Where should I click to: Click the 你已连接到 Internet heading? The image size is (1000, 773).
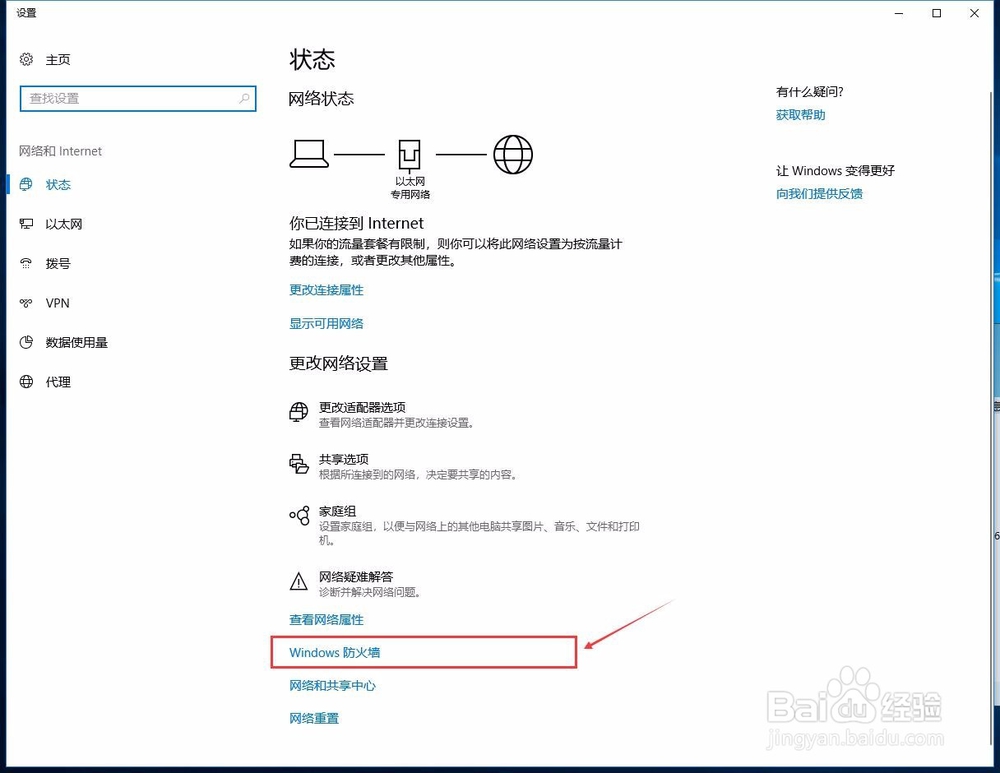click(x=356, y=223)
